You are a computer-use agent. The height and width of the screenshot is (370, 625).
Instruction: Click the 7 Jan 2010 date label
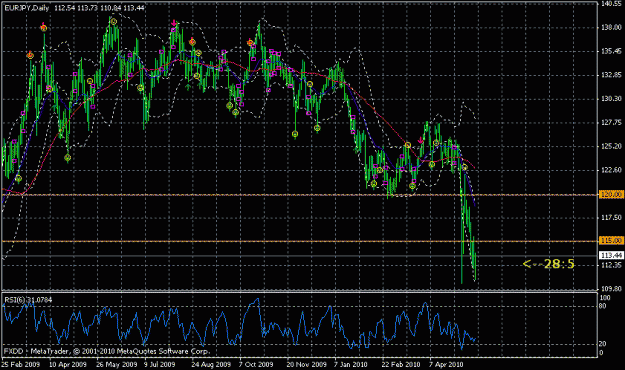pos(351,364)
